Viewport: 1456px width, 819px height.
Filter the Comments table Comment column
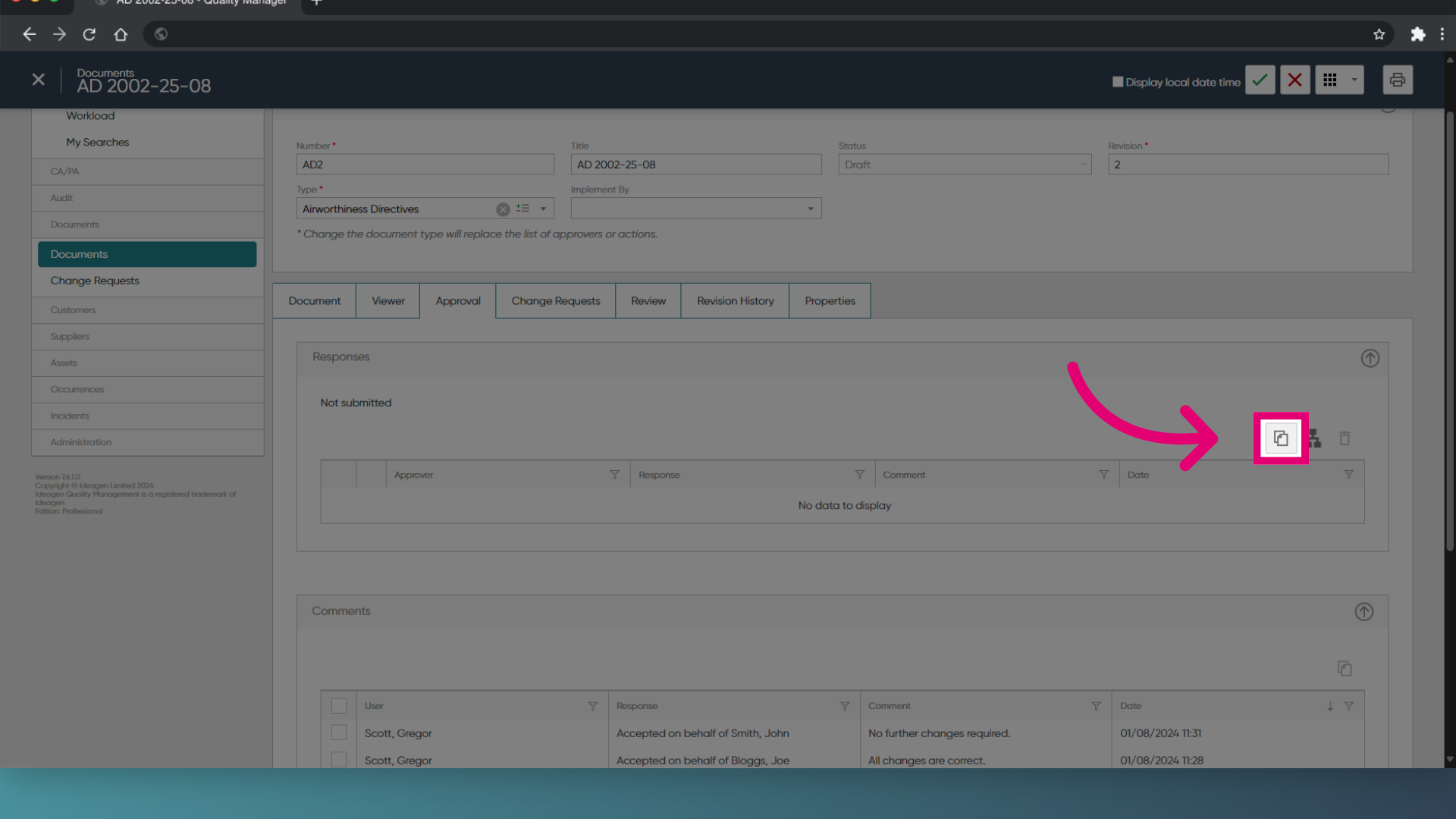tap(1096, 706)
